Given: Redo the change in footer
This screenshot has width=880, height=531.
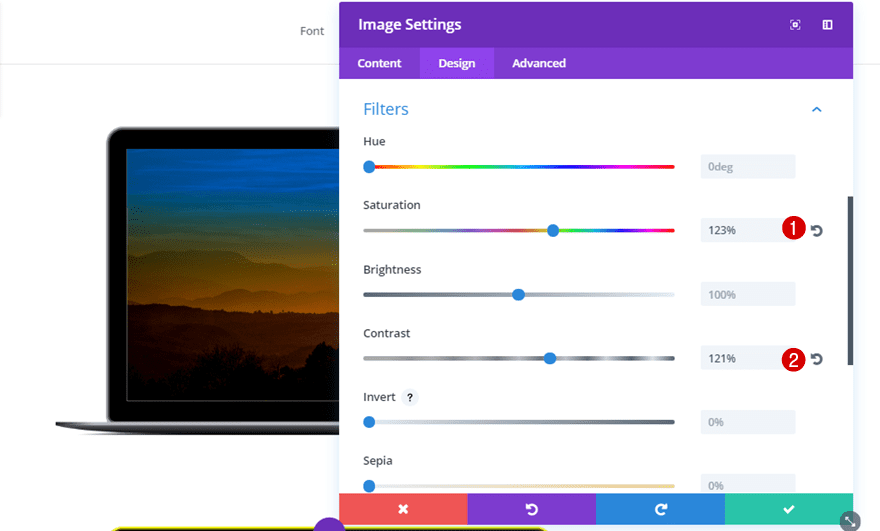Looking at the screenshot, I should [660, 509].
